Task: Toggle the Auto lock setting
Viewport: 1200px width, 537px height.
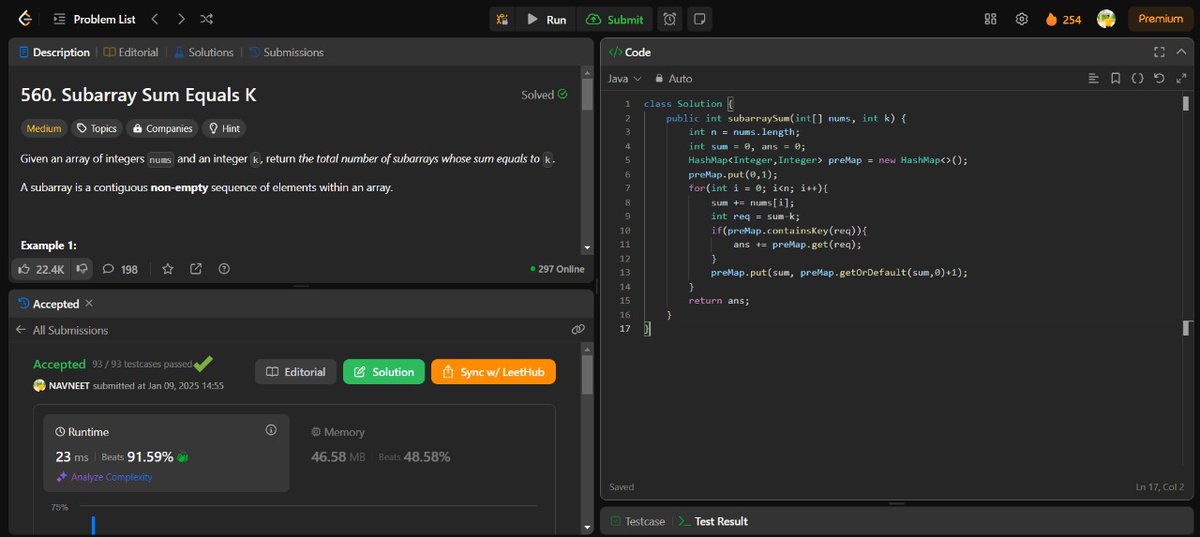Action: pyautogui.click(x=673, y=78)
